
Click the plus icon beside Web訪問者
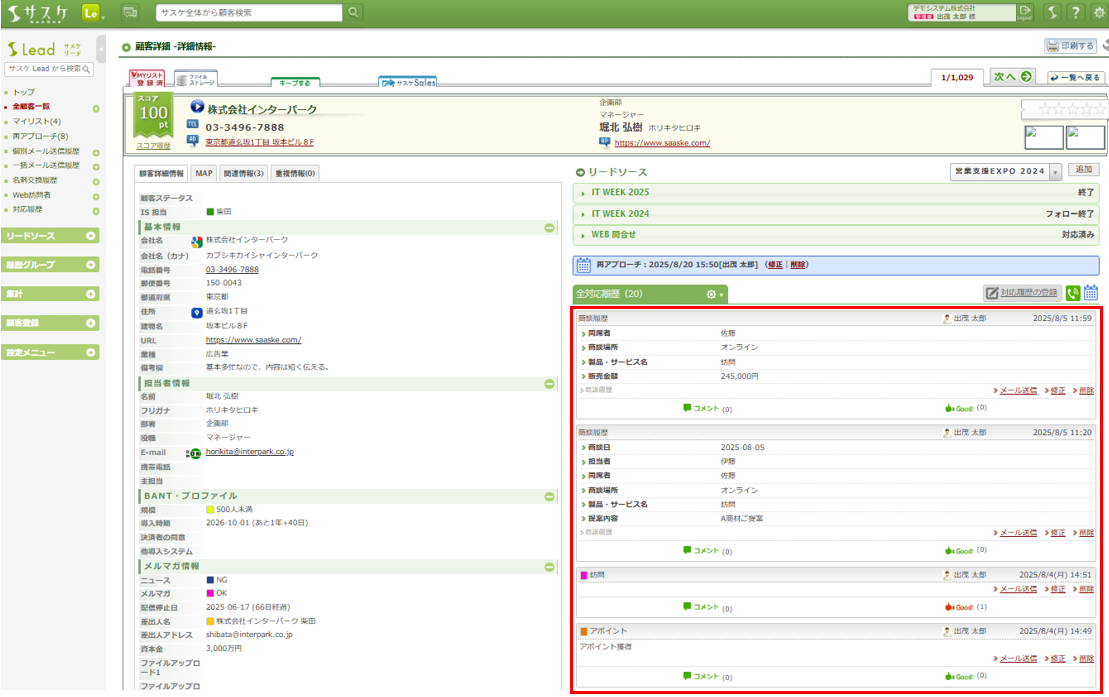(95, 197)
